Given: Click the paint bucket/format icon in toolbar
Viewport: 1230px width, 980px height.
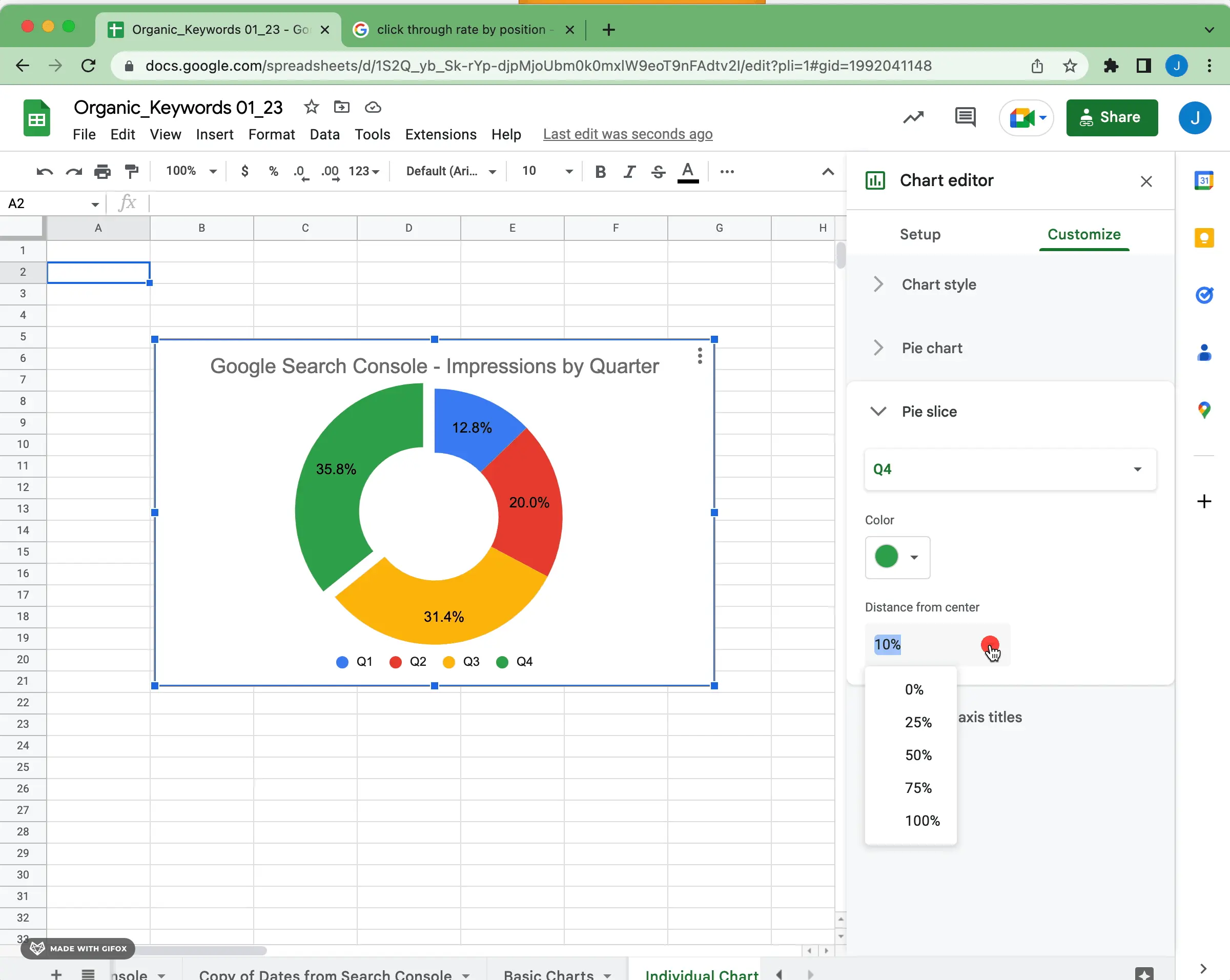Looking at the screenshot, I should coord(130,171).
